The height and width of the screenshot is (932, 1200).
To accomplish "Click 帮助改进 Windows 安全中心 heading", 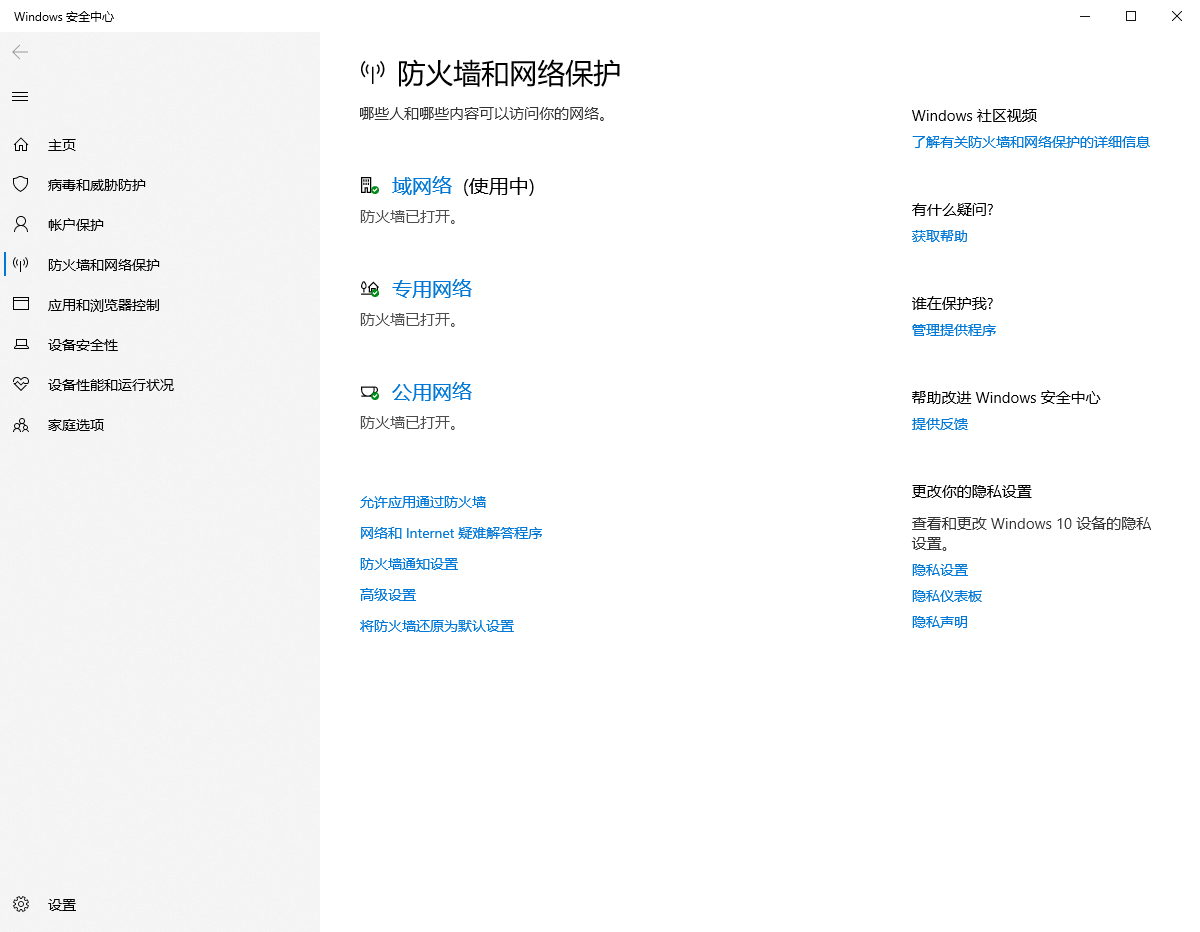I will [1006, 398].
